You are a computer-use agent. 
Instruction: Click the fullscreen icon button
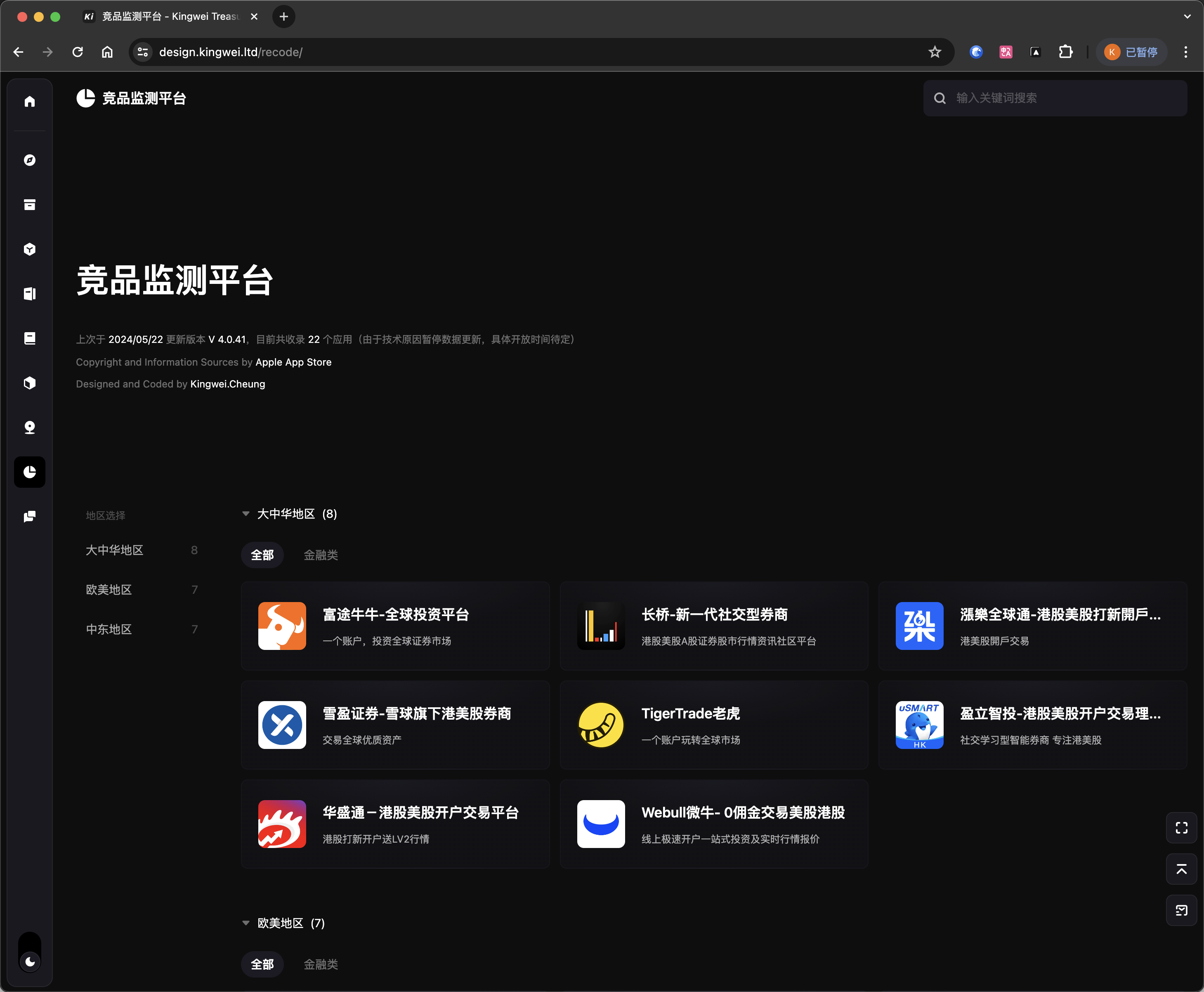[x=1181, y=828]
